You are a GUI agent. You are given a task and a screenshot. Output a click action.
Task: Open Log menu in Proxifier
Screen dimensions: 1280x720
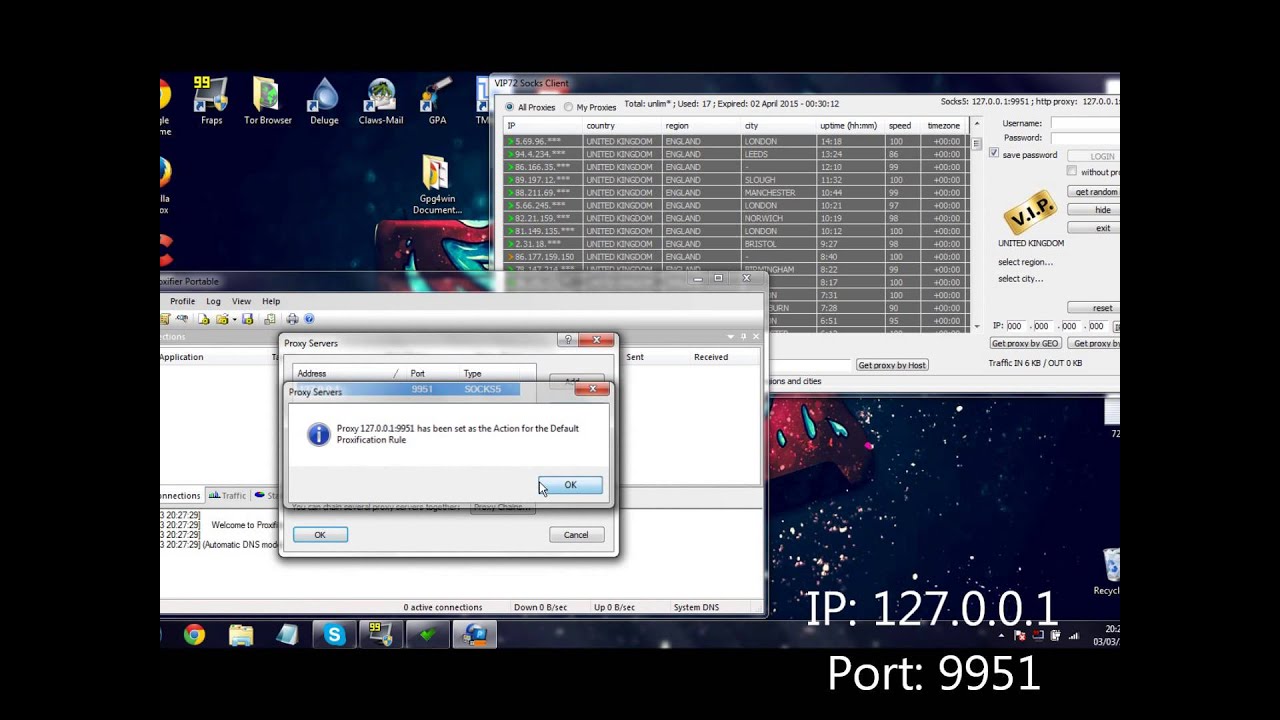click(213, 301)
